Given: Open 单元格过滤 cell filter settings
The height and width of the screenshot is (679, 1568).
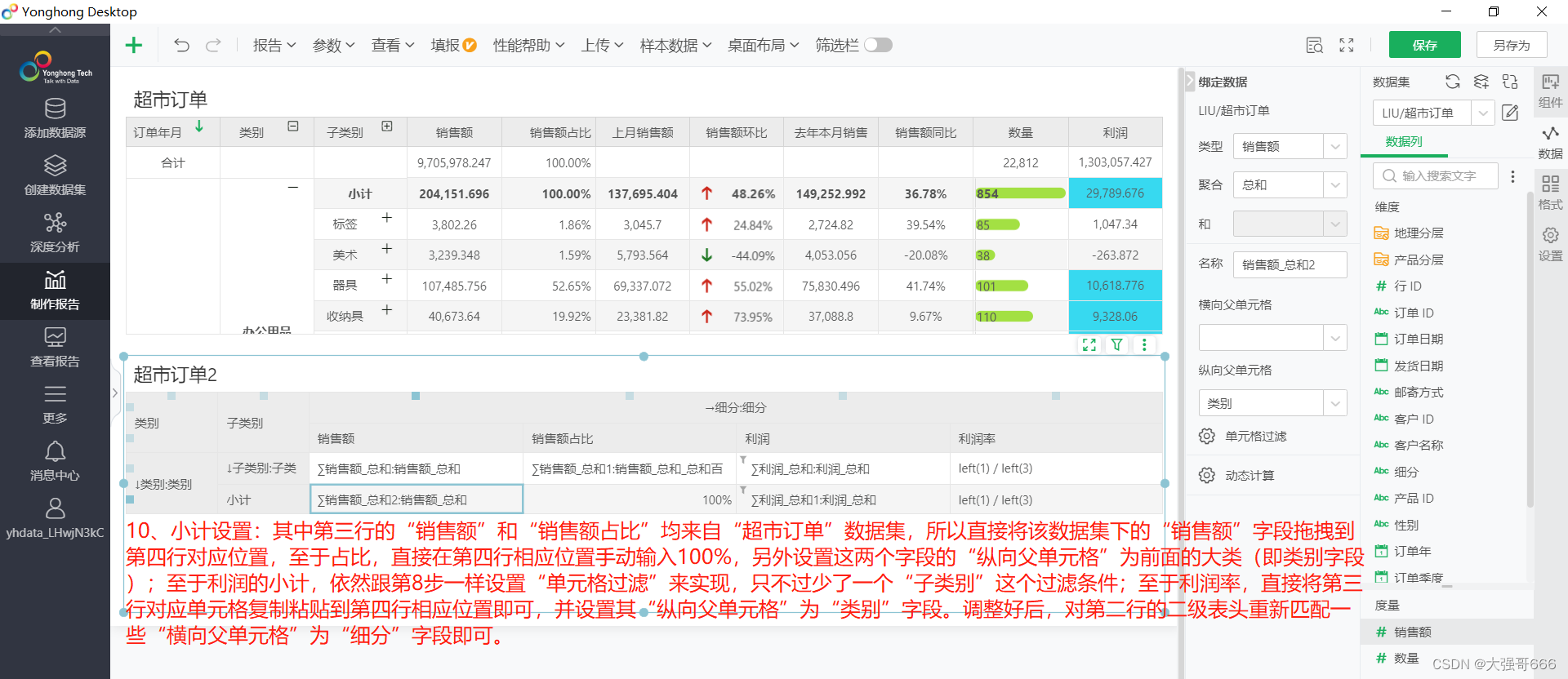Looking at the screenshot, I should [1243, 436].
